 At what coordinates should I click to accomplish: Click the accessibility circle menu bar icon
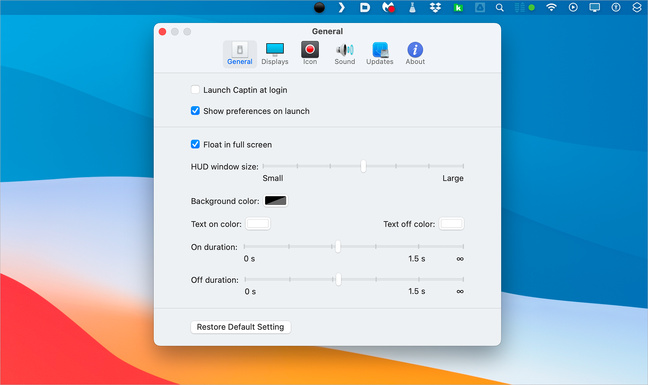coord(616,7)
